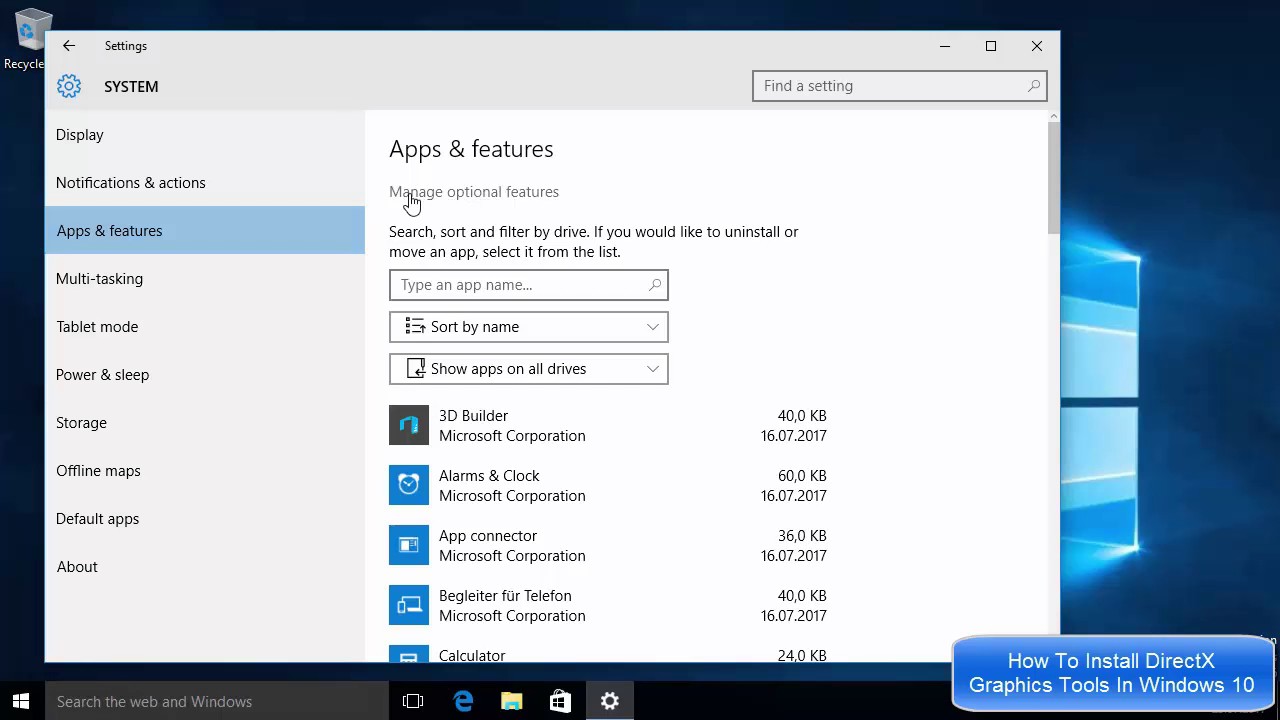Open the 3D Builder app icon
This screenshot has width=1280, height=720.
pos(409,426)
